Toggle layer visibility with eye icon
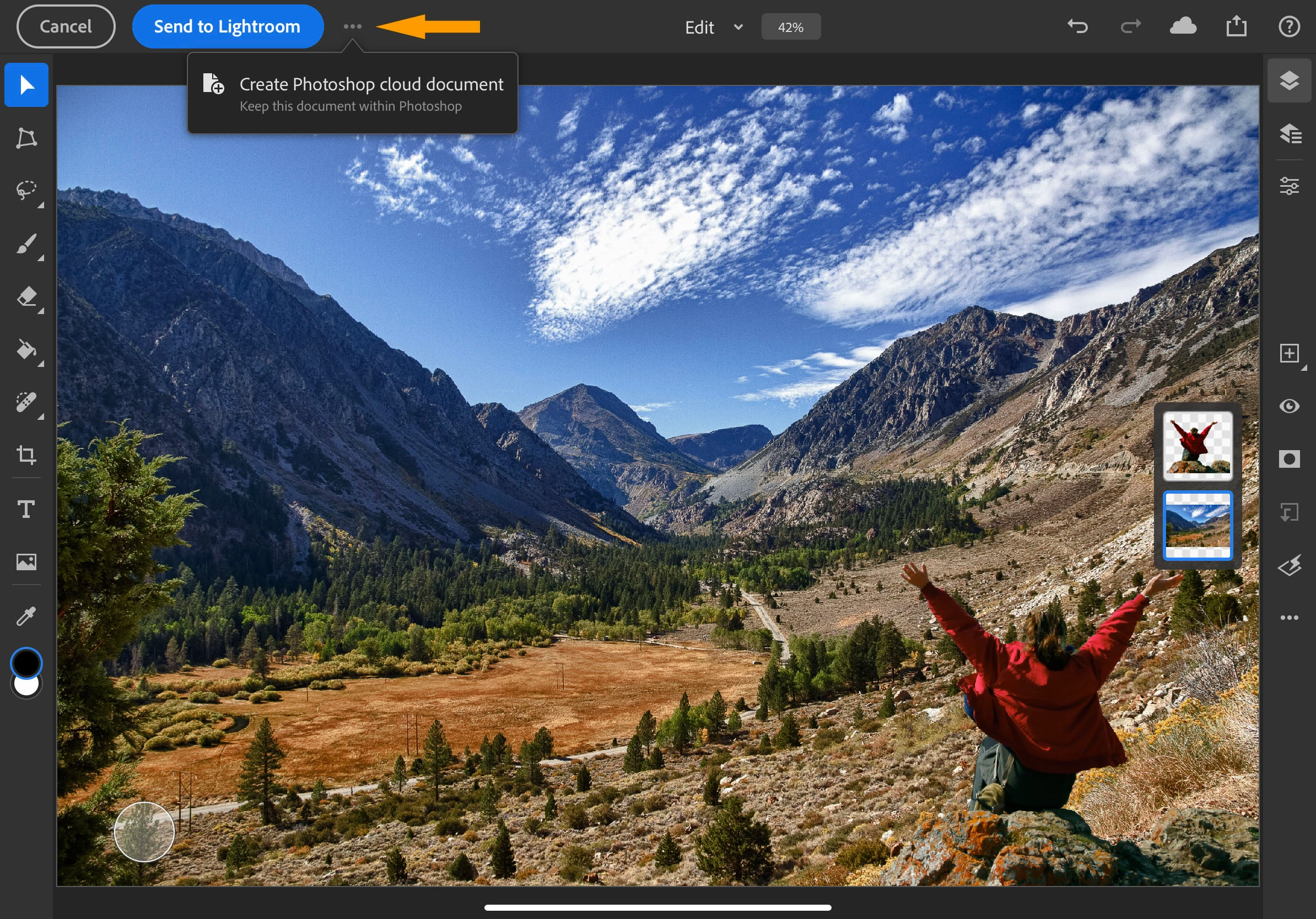This screenshot has width=1316, height=919. [x=1289, y=406]
